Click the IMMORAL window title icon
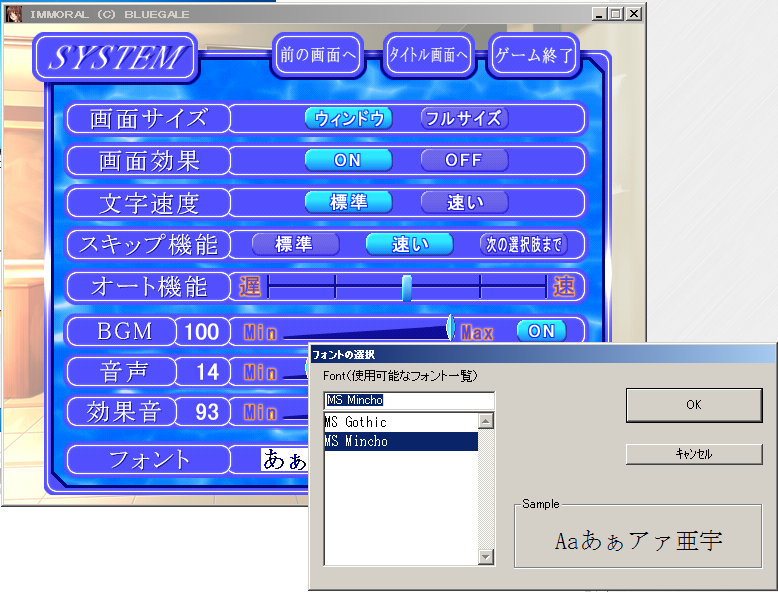 tap(14, 14)
